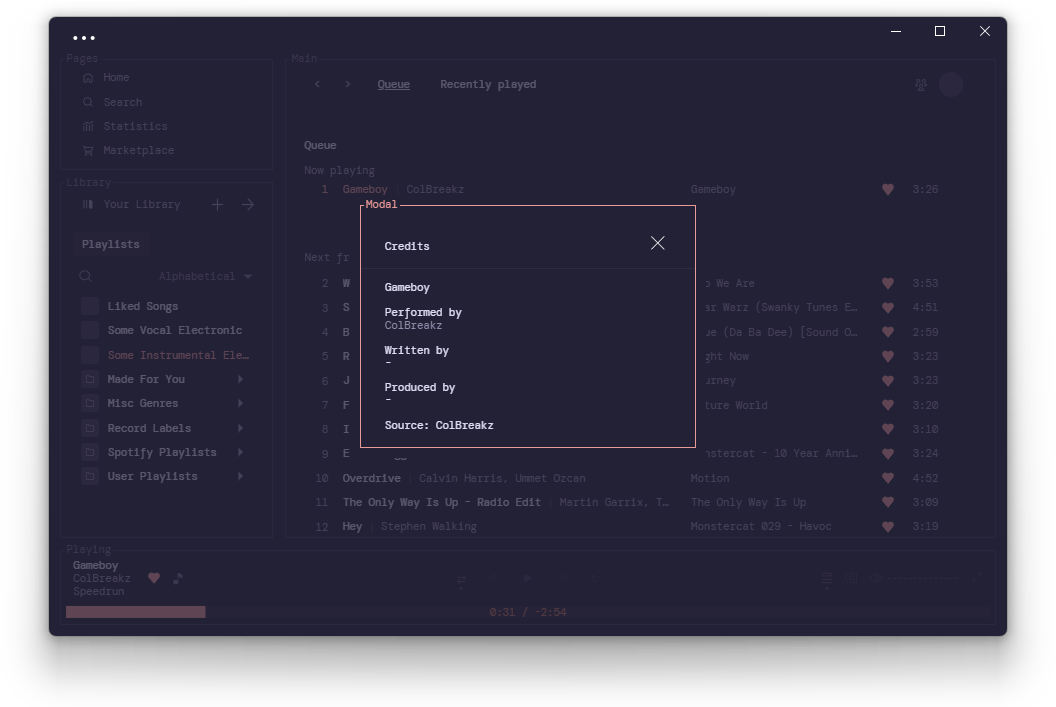Viewport: 1056px width, 707px height.
Task: Click the lyrics note icon in Playing bar
Action: click(178, 578)
